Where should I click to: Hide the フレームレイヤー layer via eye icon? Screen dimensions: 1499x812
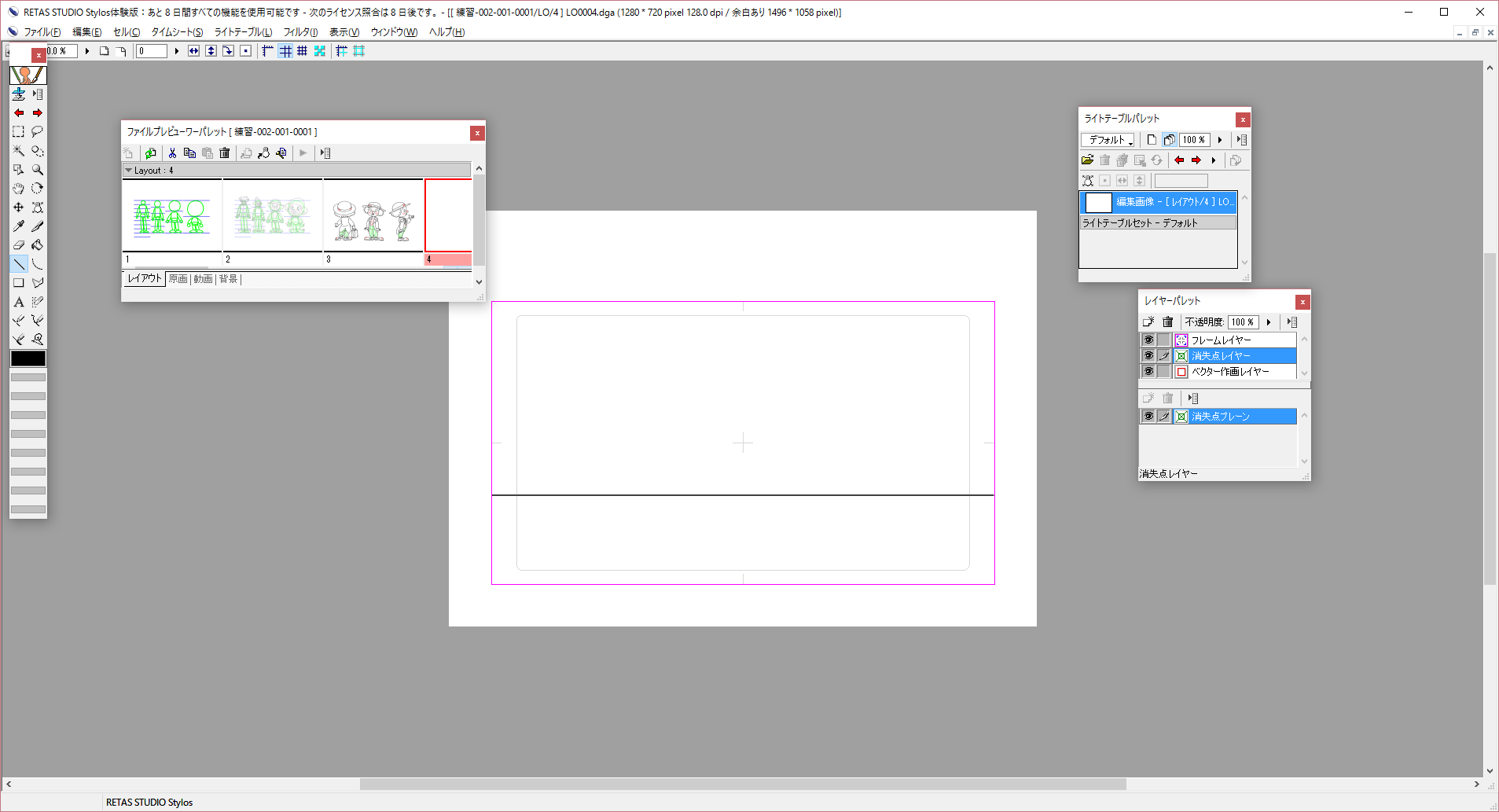coord(1148,340)
